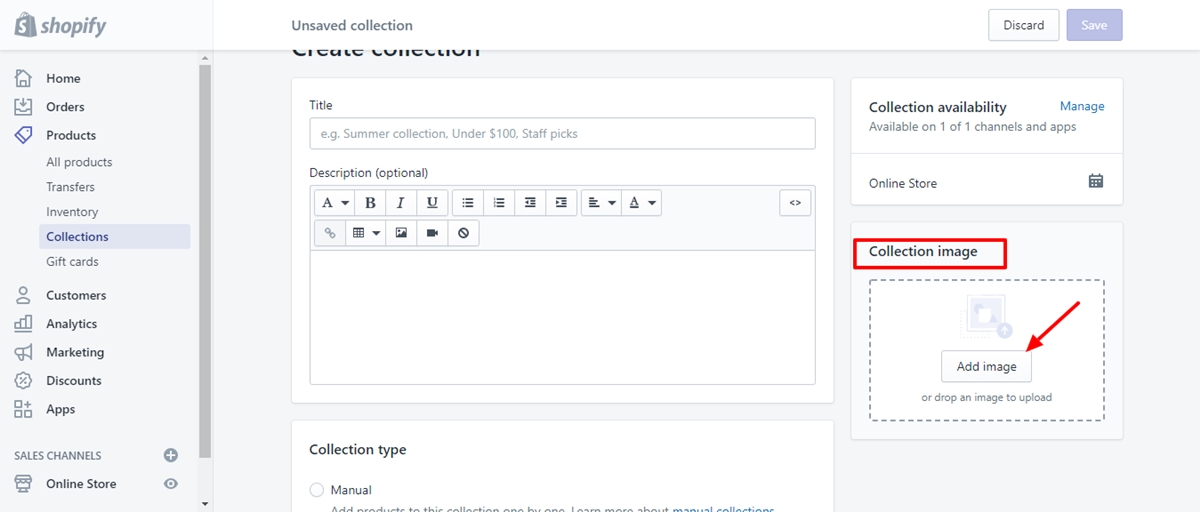The width and height of the screenshot is (1200, 512).
Task: Click the 'Collection availability' heading
Action: click(938, 107)
